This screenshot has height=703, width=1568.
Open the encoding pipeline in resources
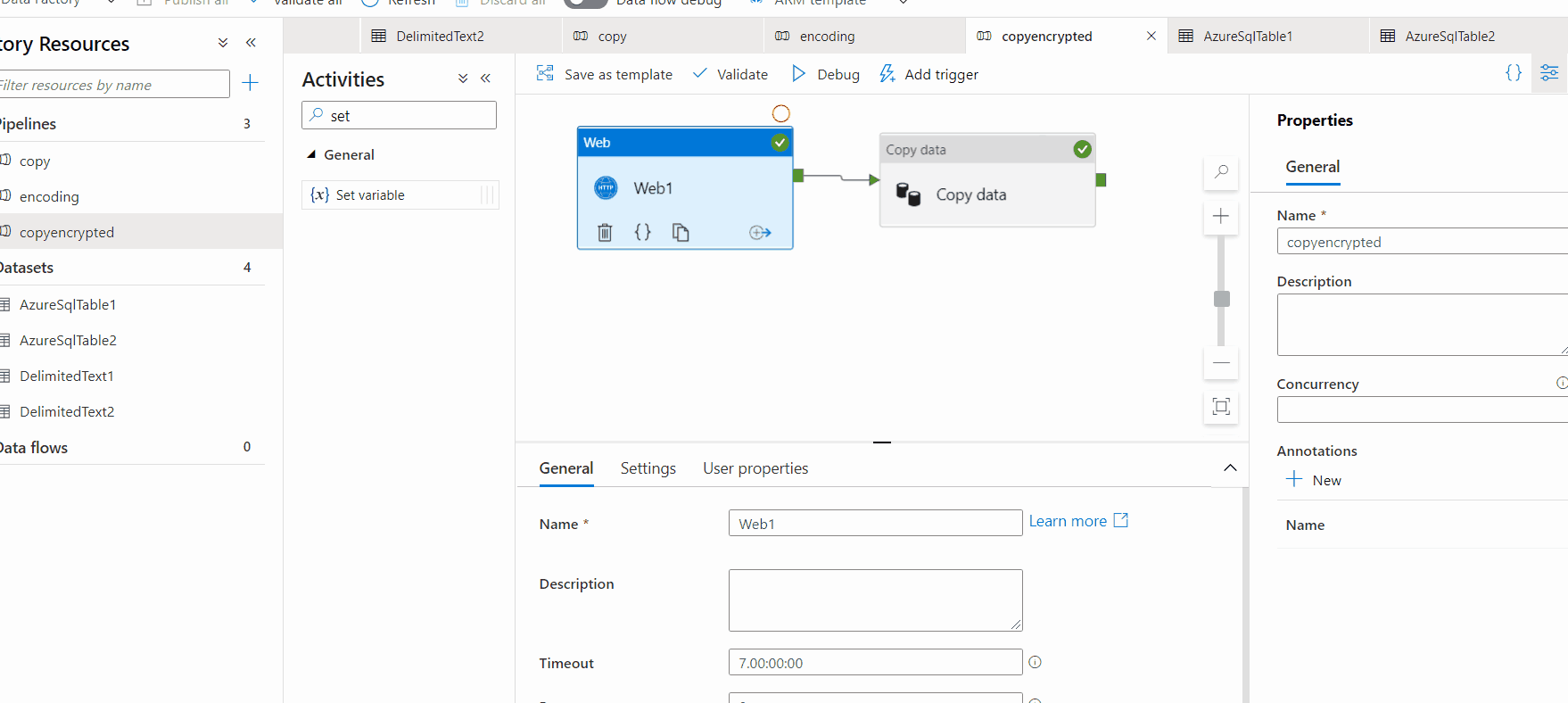click(x=141, y=196)
